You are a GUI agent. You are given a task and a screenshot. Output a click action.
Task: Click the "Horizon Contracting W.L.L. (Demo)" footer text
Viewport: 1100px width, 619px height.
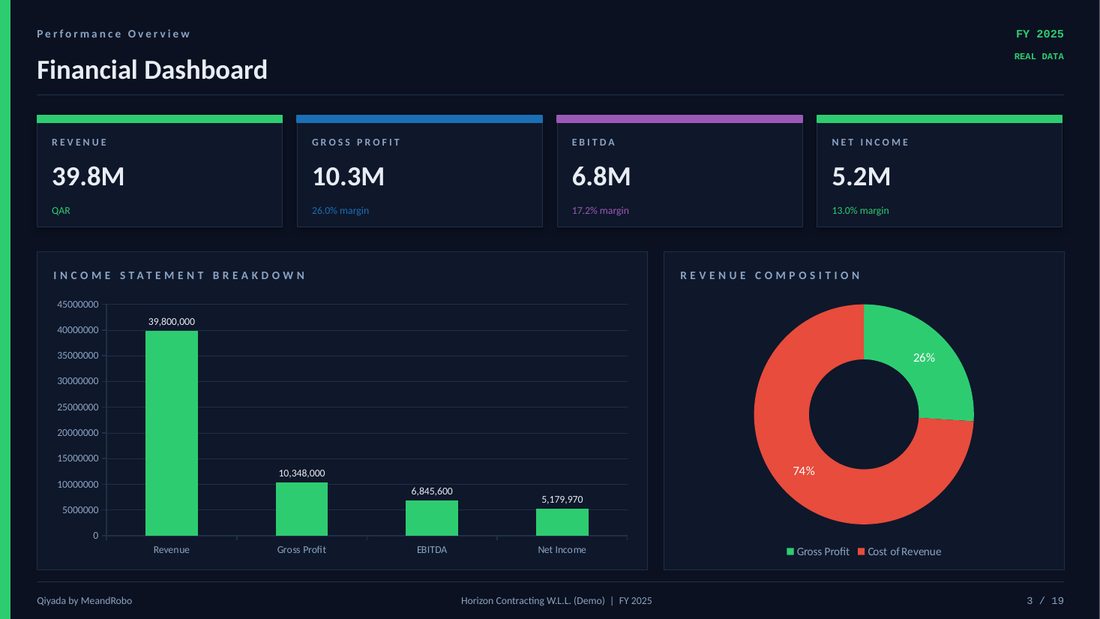(x=532, y=601)
